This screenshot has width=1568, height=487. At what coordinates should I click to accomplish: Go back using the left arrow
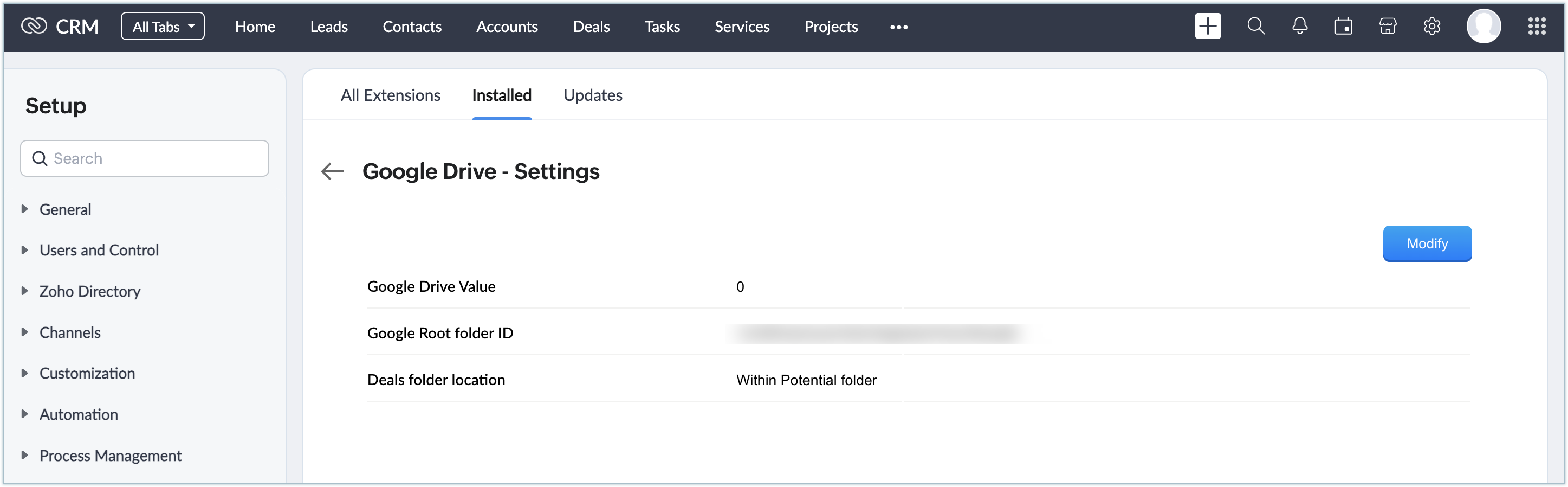332,171
